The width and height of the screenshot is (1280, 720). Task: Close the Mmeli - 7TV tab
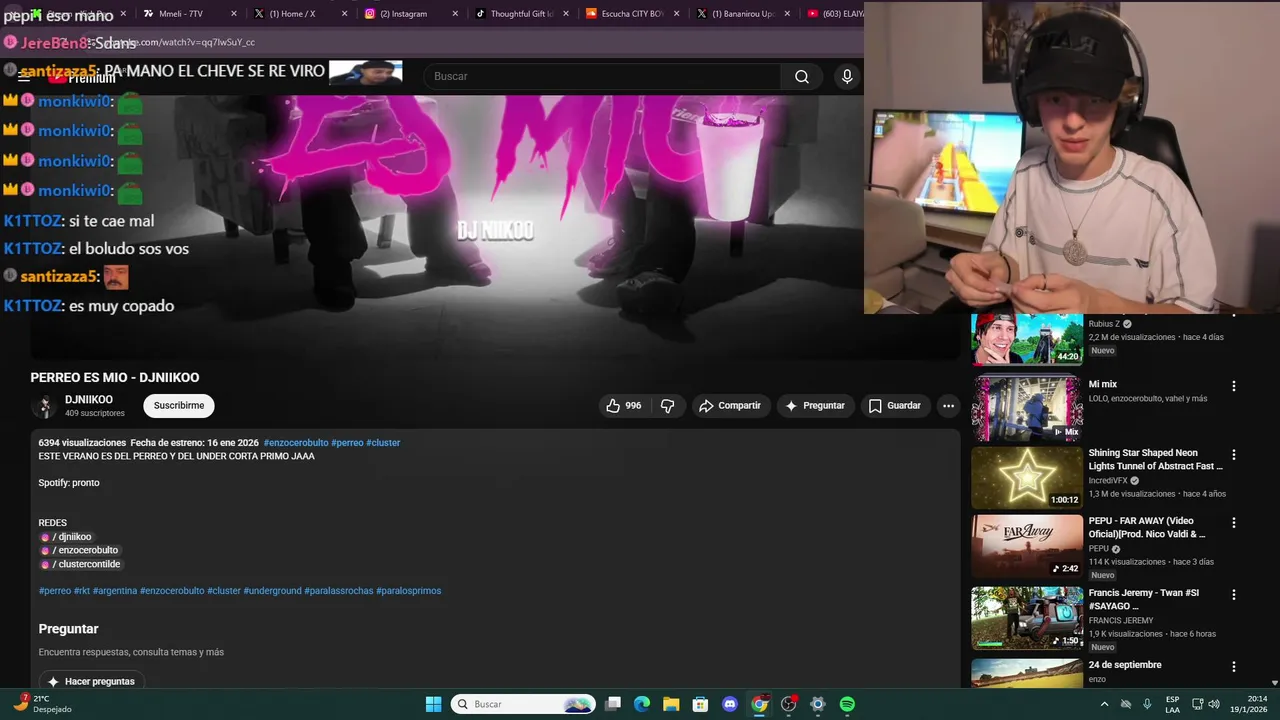click(234, 14)
